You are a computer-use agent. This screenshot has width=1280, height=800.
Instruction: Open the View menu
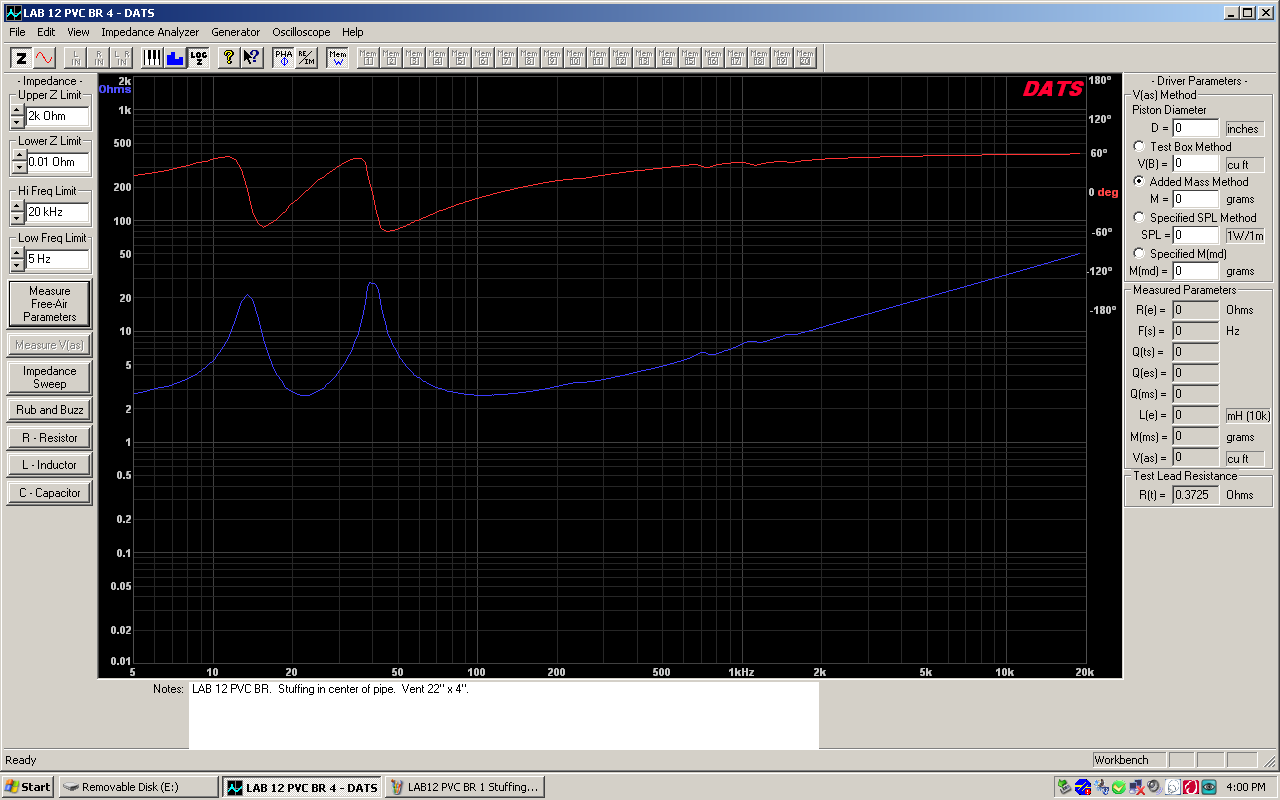click(x=78, y=32)
